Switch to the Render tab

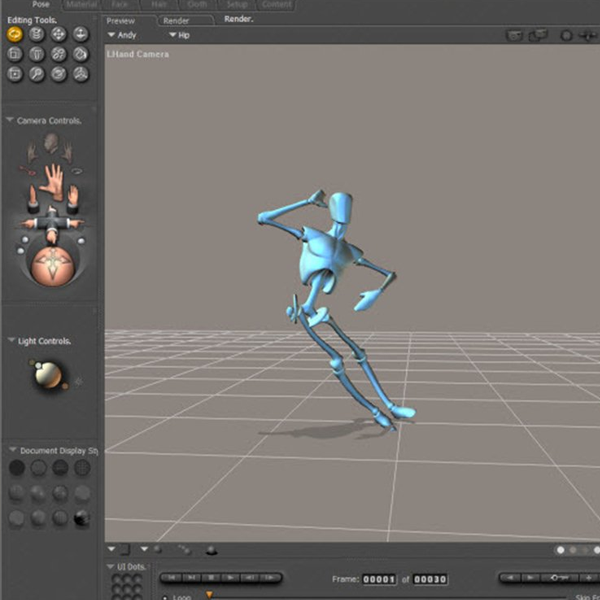176,20
